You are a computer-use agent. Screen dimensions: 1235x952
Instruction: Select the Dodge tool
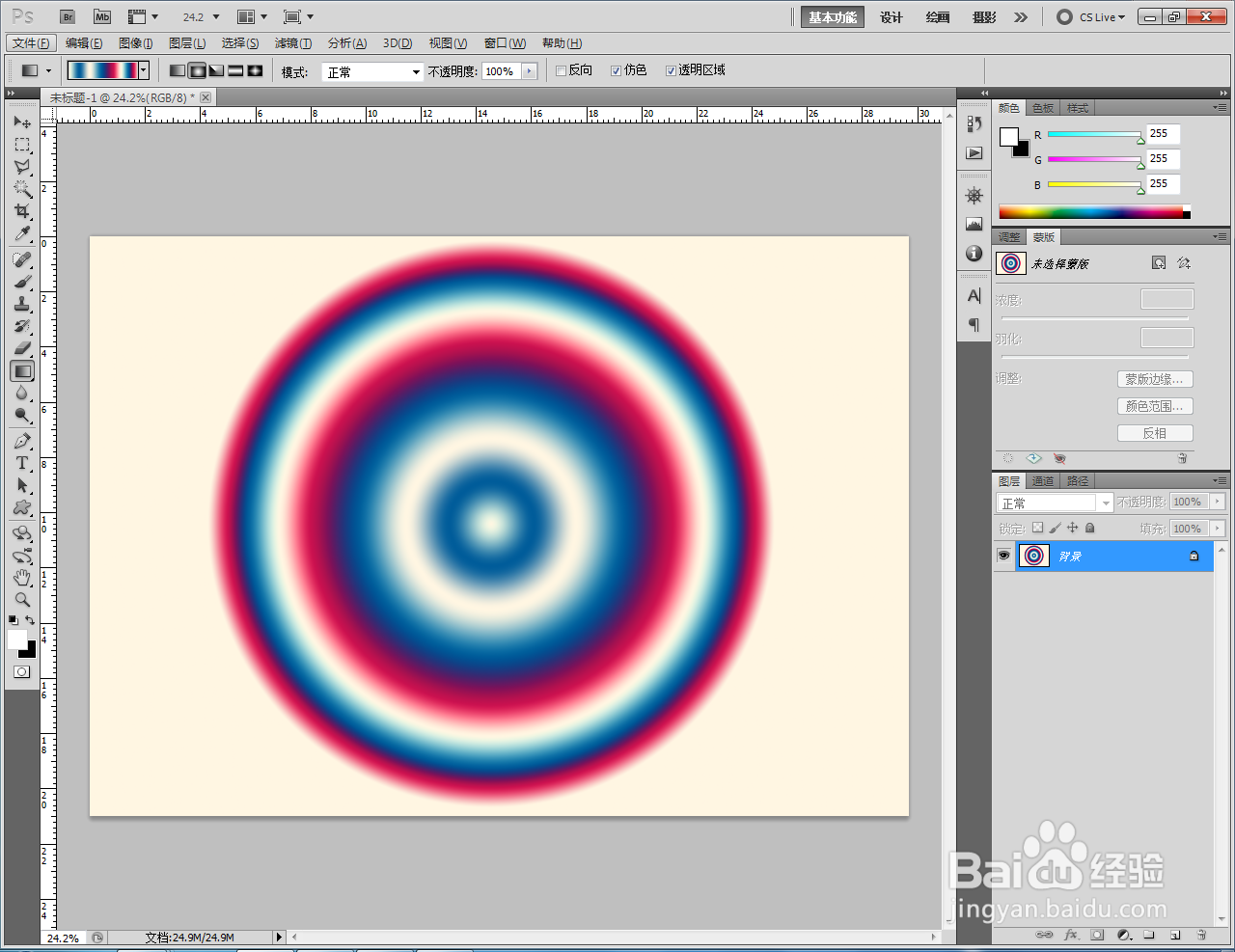[x=22, y=415]
